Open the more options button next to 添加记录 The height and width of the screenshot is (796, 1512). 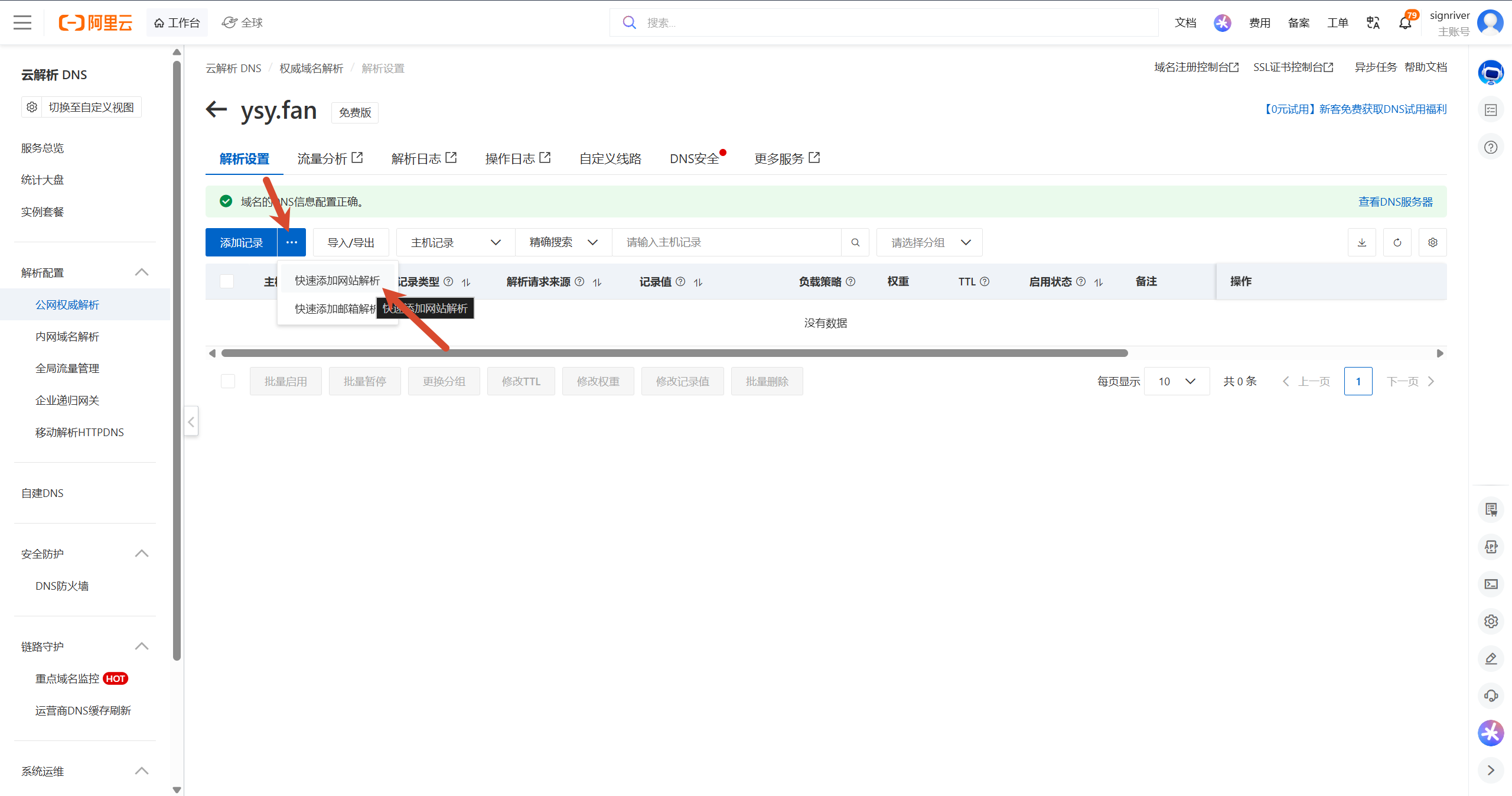(292, 242)
